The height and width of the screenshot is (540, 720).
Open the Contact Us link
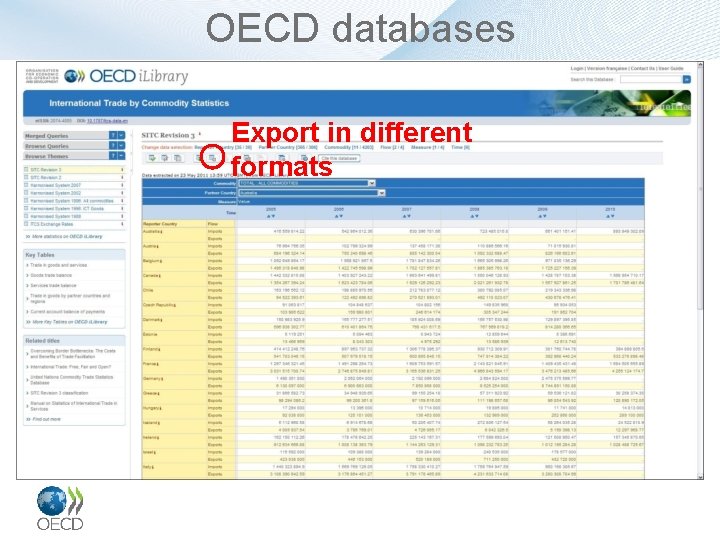click(643, 68)
